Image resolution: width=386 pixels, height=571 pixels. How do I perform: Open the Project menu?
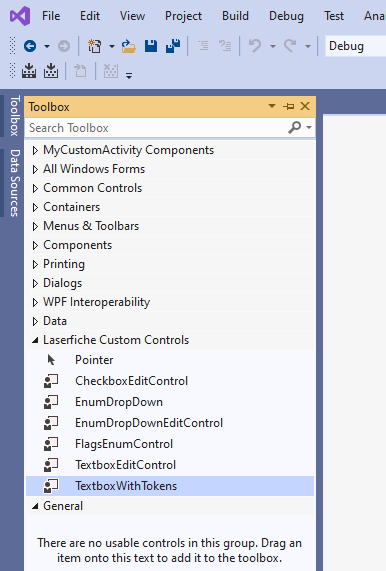[183, 16]
